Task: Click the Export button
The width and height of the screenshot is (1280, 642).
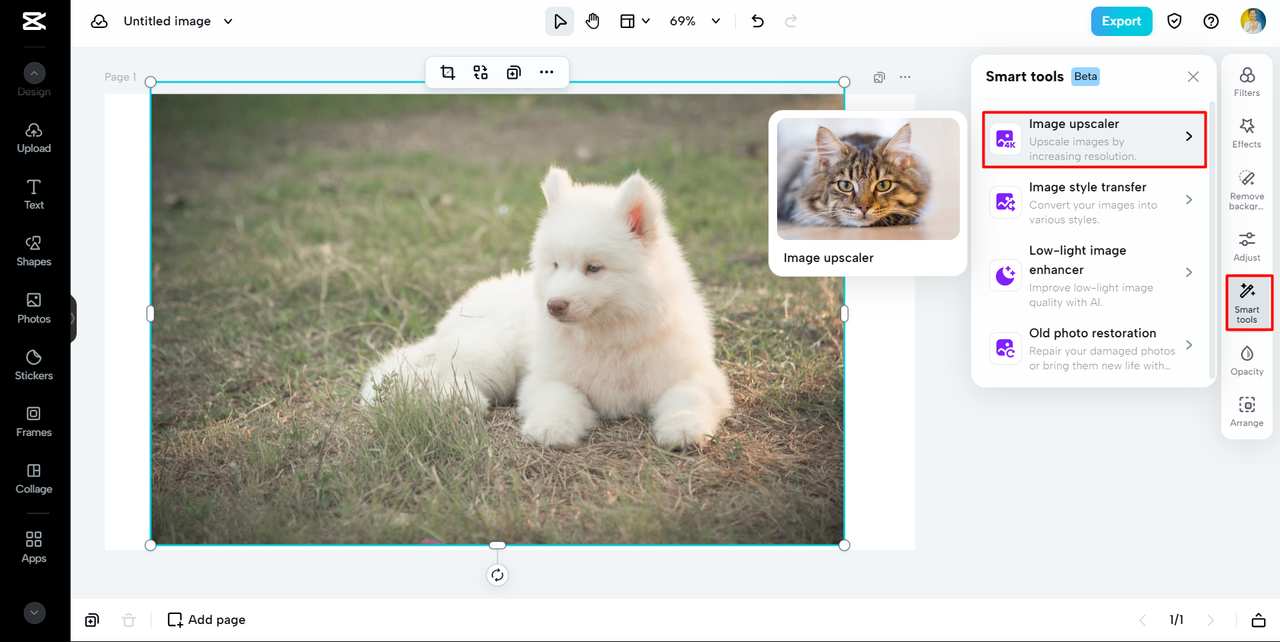Action: tap(1121, 21)
